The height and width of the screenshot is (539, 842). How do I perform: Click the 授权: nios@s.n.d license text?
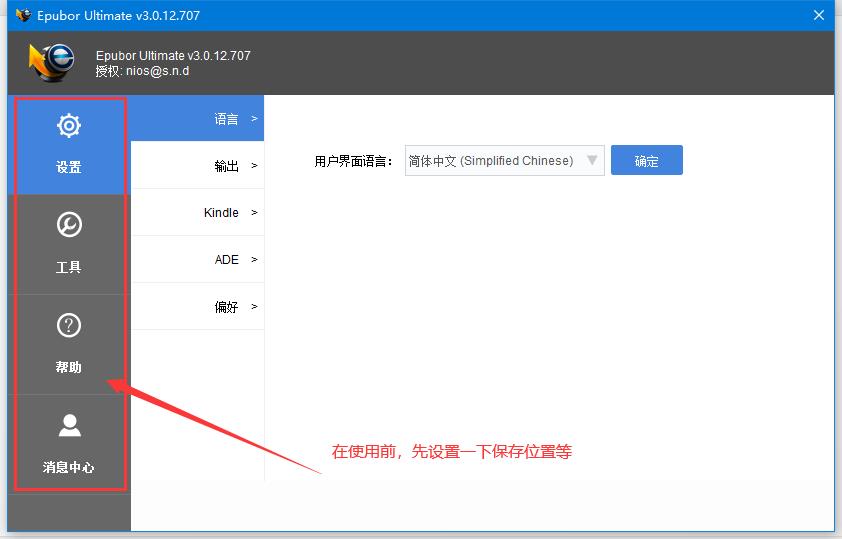coord(142,71)
